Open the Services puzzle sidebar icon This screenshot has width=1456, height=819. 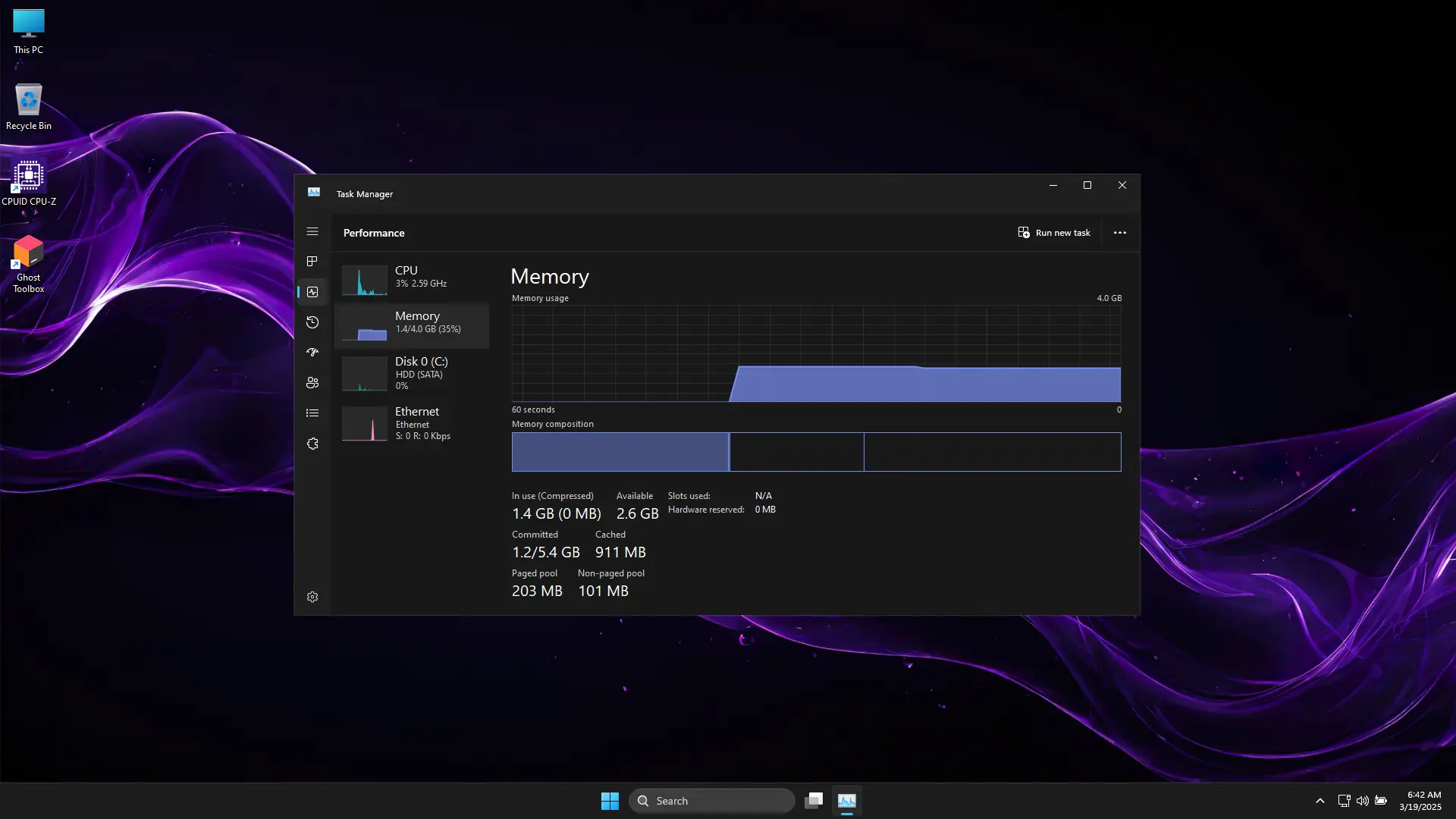[x=312, y=444]
